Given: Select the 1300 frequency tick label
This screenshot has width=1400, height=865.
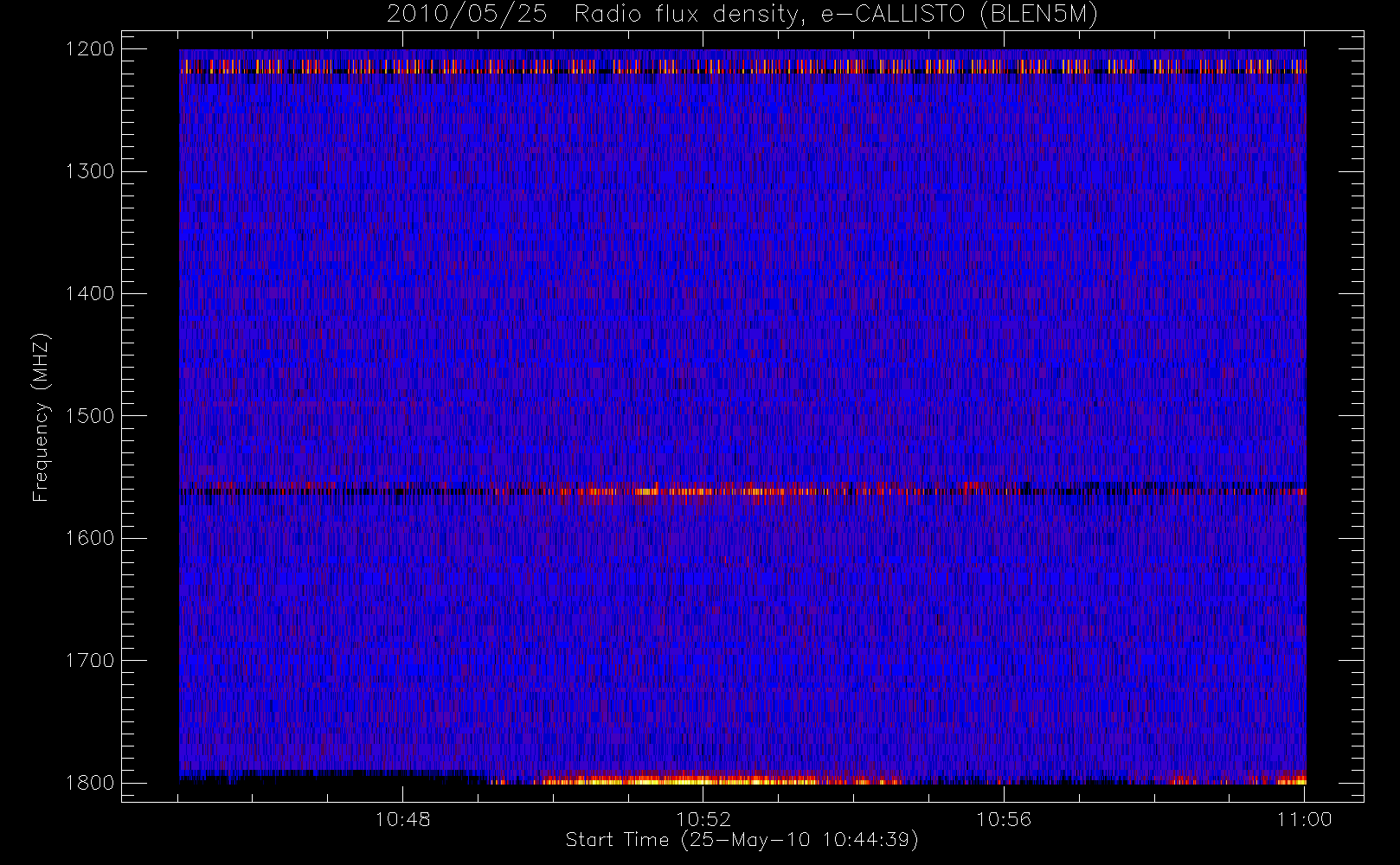Looking at the screenshot, I should pos(90,171).
